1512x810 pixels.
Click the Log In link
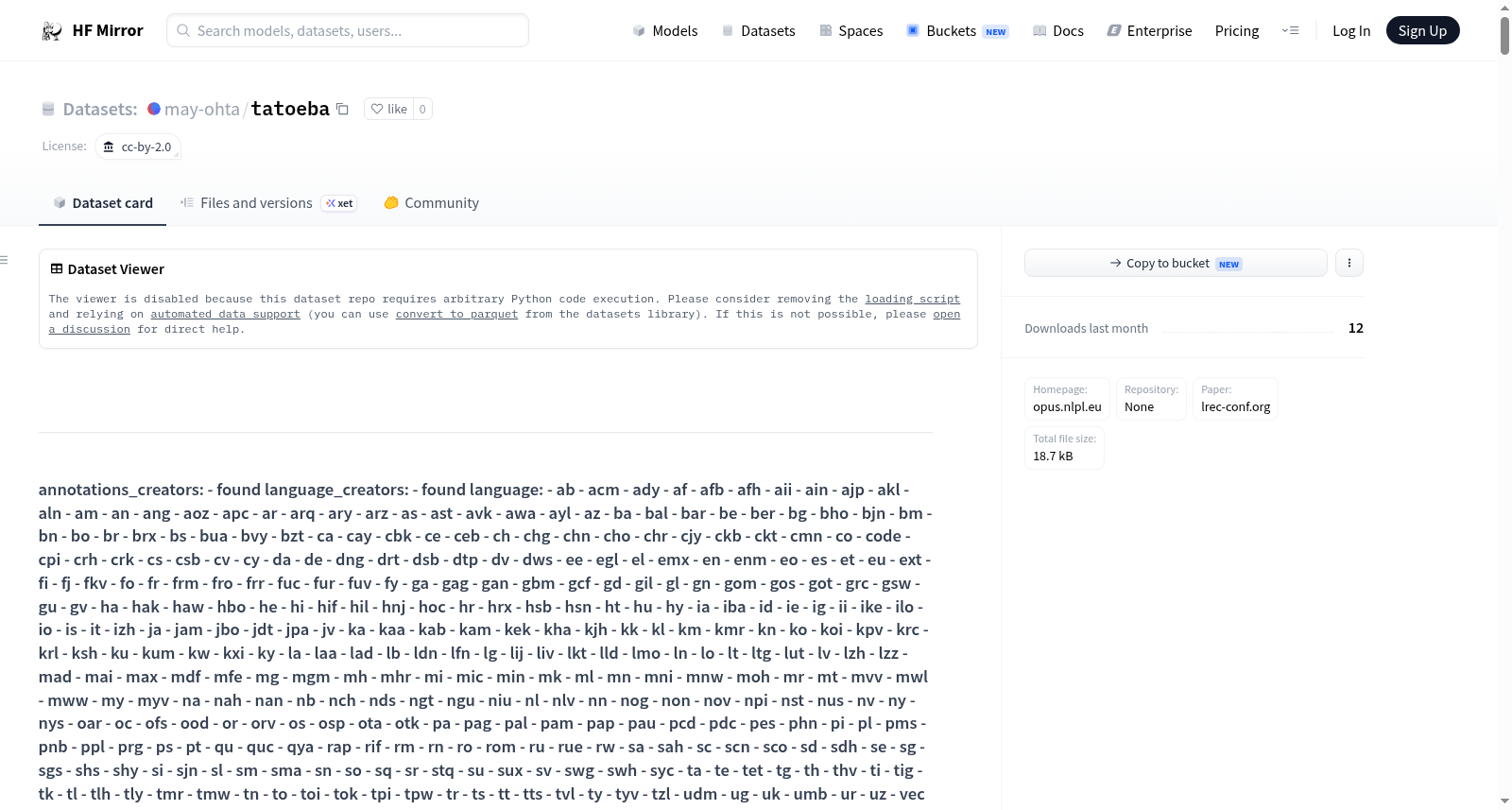click(x=1351, y=31)
